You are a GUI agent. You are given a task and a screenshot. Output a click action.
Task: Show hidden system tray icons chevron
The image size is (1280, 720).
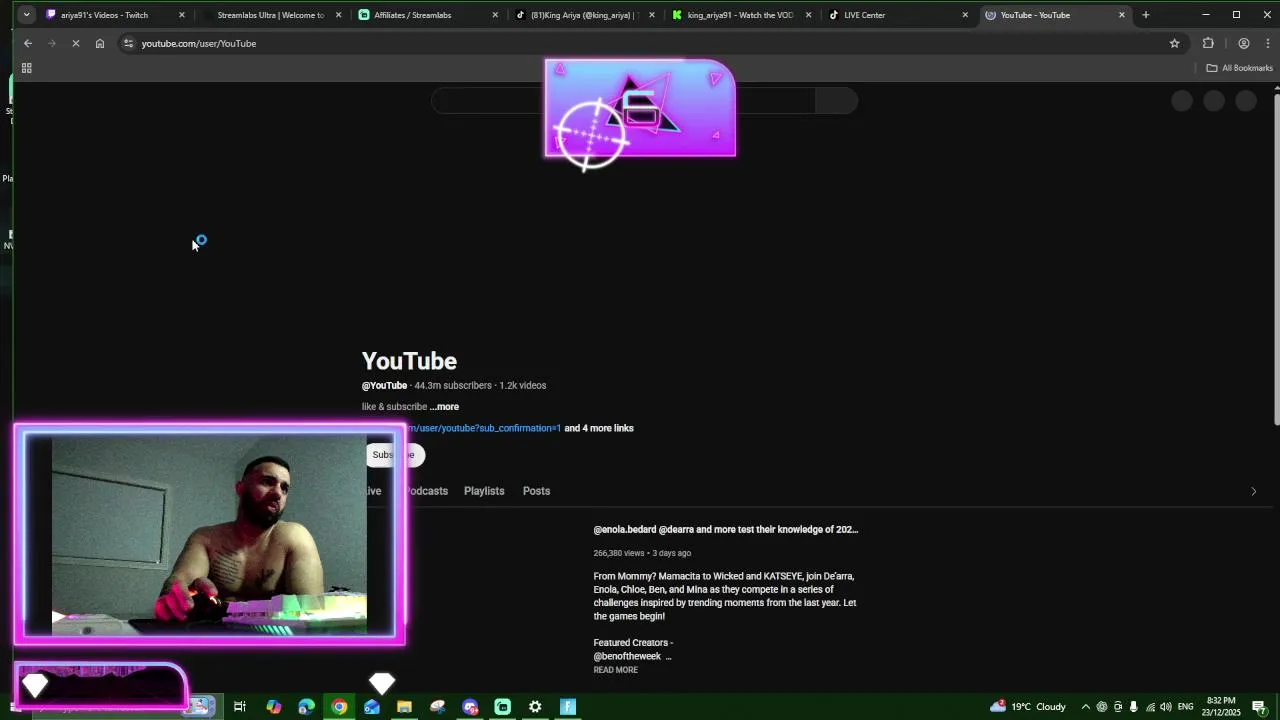1086,707
